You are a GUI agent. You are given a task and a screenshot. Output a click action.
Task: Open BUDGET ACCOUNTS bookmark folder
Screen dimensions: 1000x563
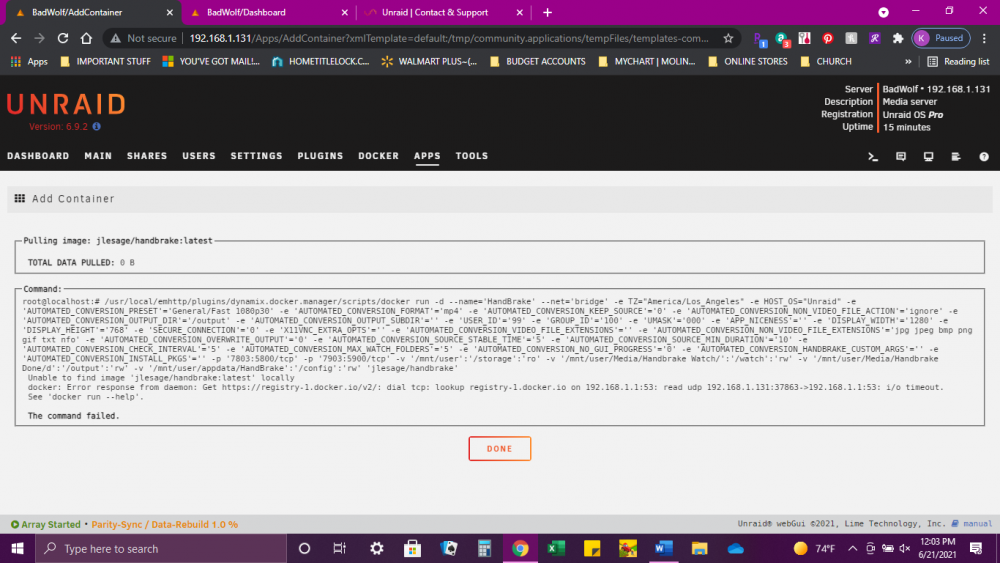pos(538,62)
